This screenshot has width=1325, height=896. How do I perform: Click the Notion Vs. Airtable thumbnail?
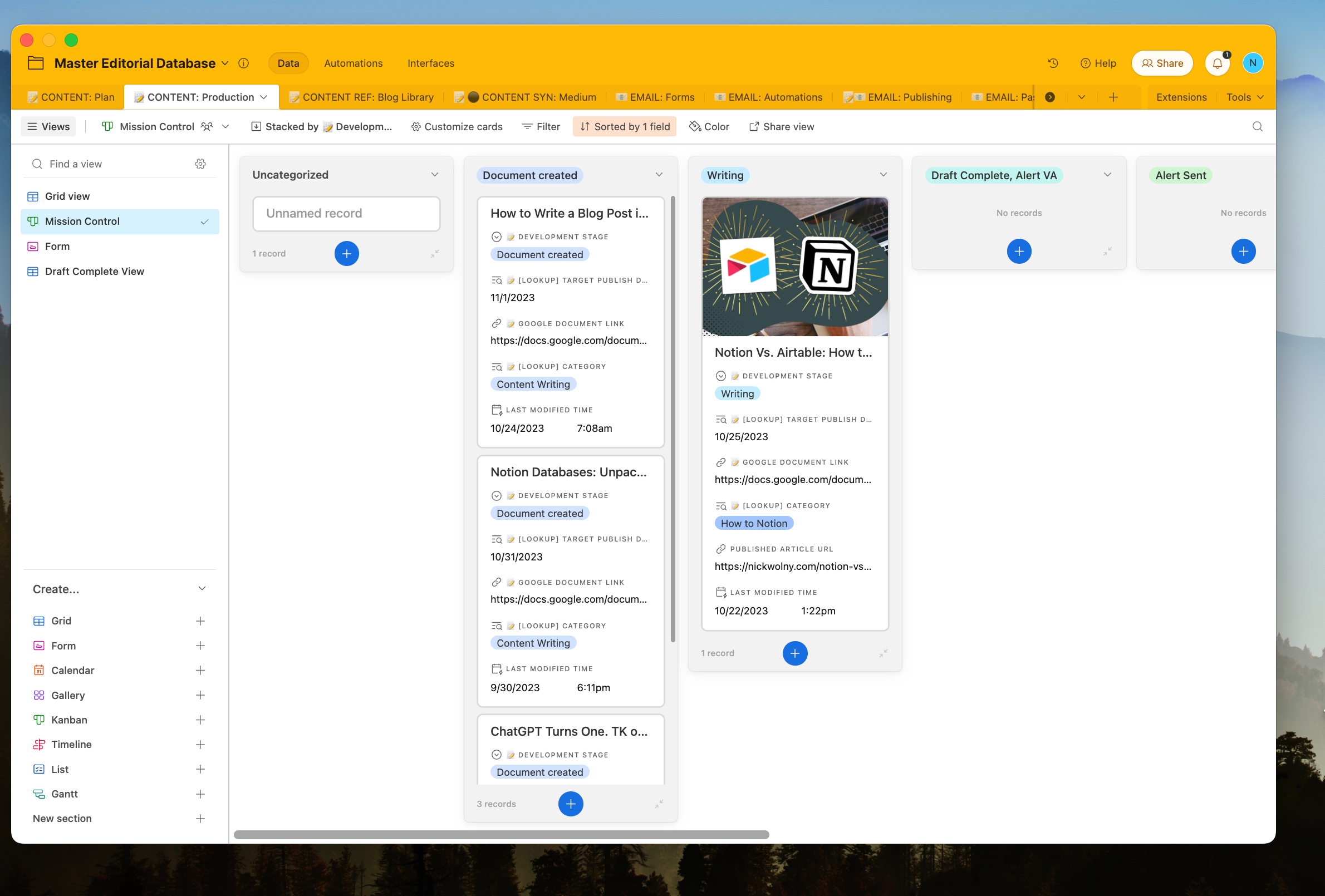point(794,267)
